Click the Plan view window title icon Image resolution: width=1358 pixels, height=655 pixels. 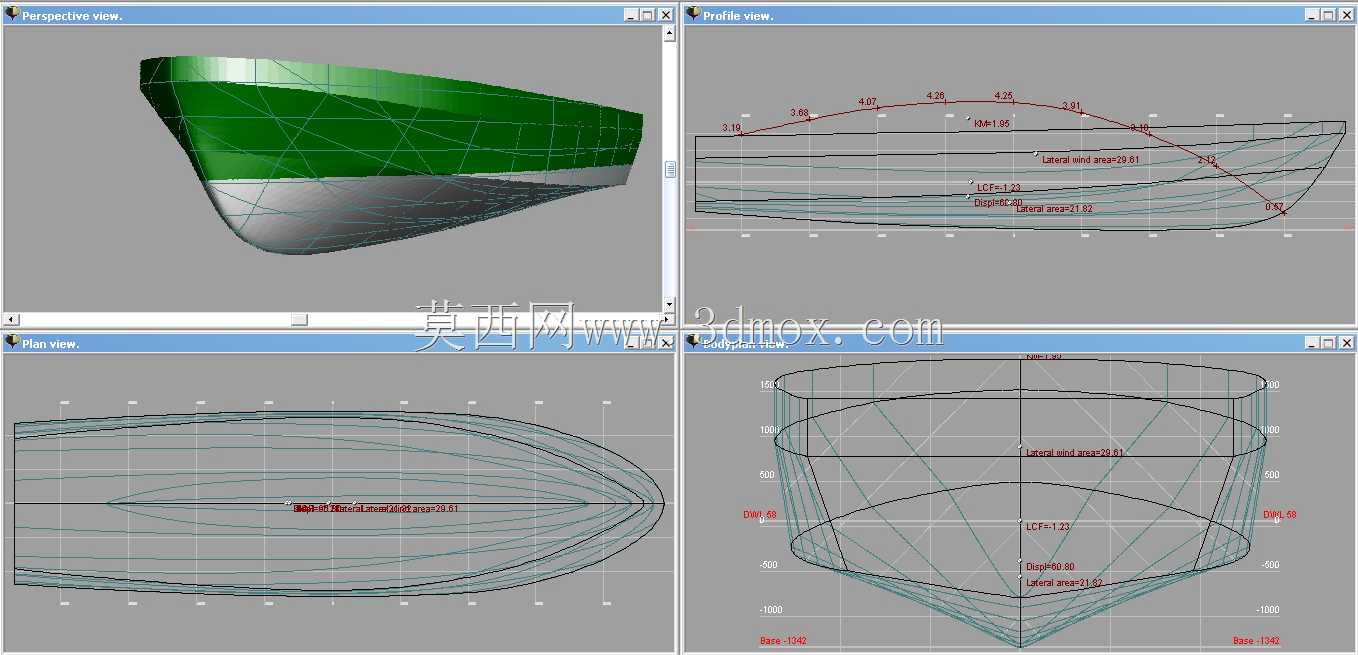click(x=12, y=342)
